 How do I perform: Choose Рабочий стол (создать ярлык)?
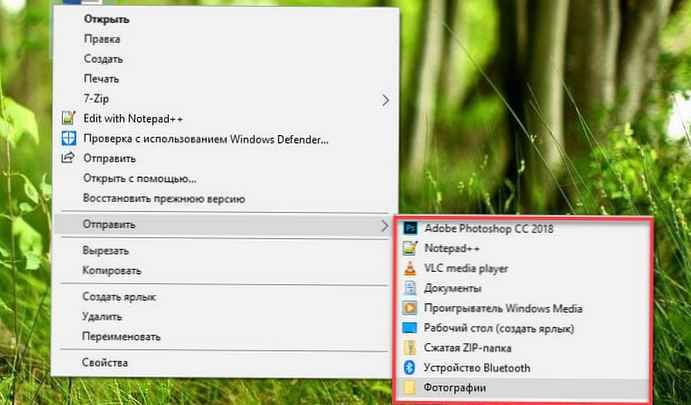coord(499,328)
